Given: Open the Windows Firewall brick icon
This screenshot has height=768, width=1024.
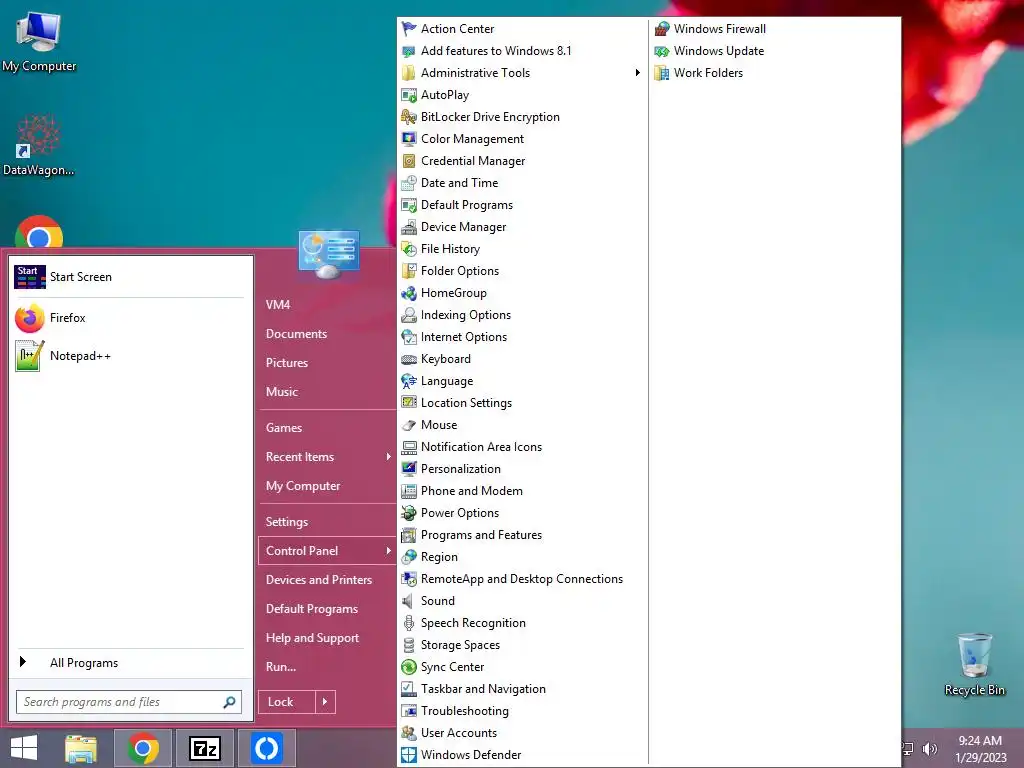Looking at the screenshot, I should 662,29.
